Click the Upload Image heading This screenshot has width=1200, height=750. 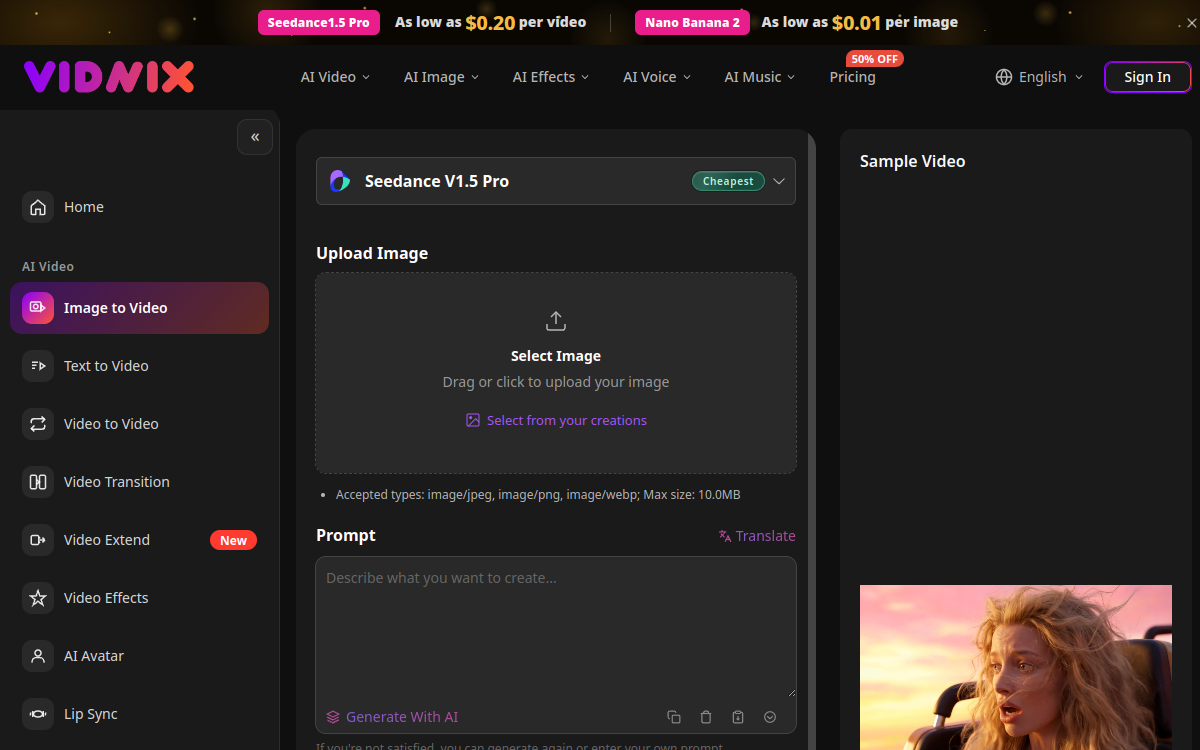click(372, 253)
